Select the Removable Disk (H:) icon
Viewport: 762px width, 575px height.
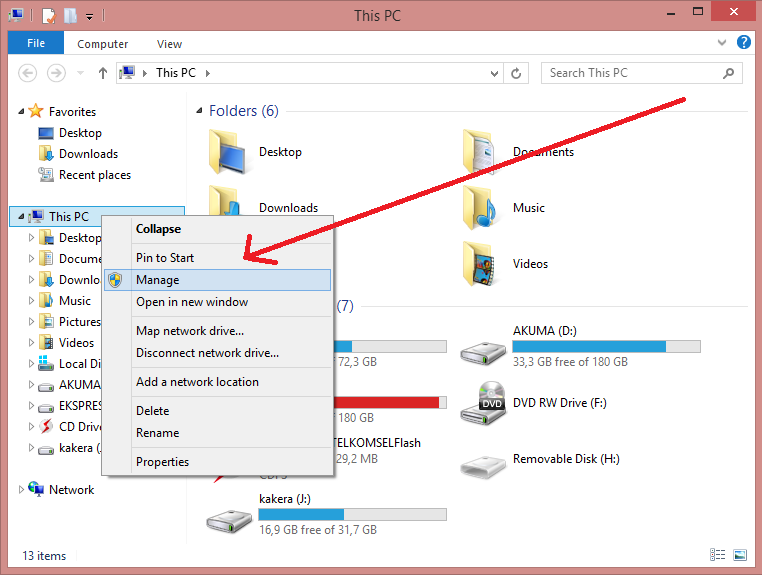point(484,467)
